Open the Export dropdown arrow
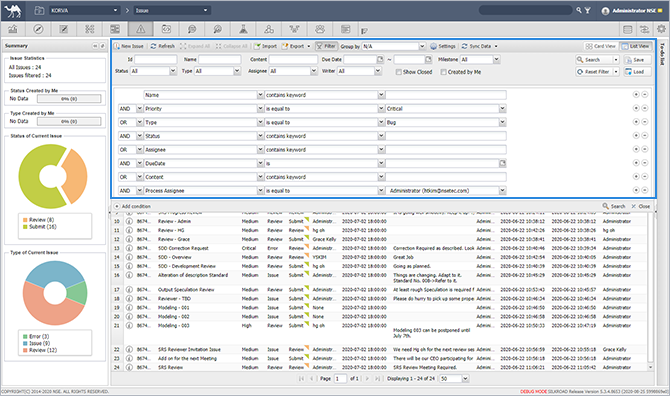The height and width of the screenshot is (396, 670). [309, 46]
